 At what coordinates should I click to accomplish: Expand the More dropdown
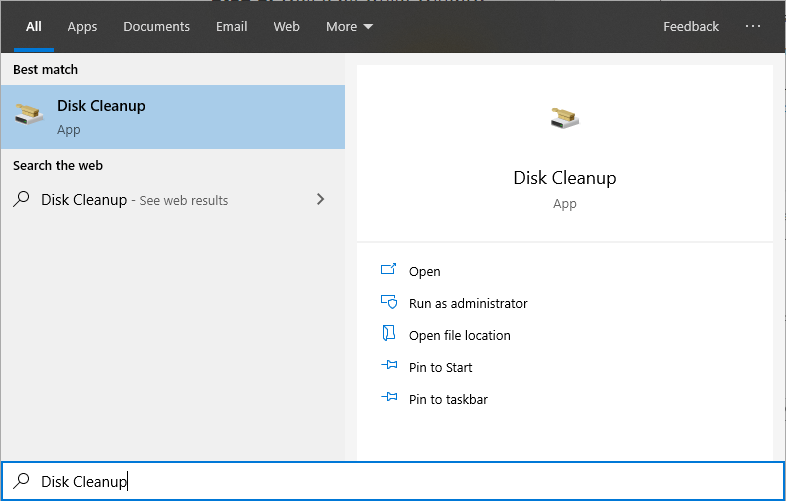coord(349,27)
